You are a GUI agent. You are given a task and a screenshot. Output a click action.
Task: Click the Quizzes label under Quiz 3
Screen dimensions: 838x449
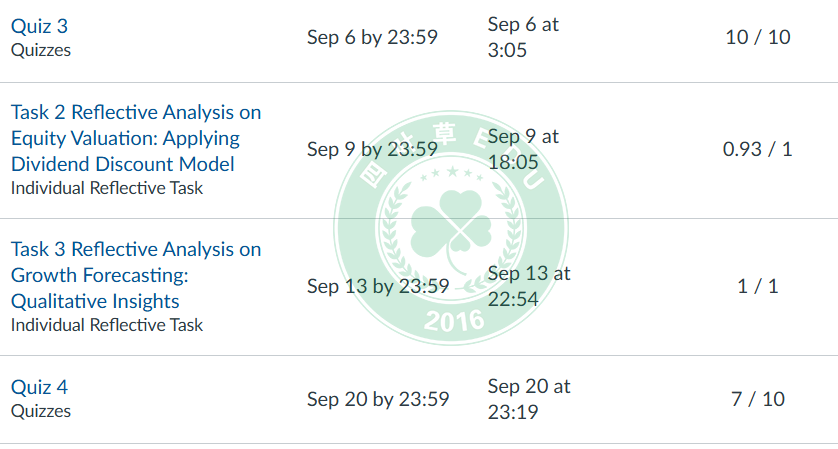[41, 49]
